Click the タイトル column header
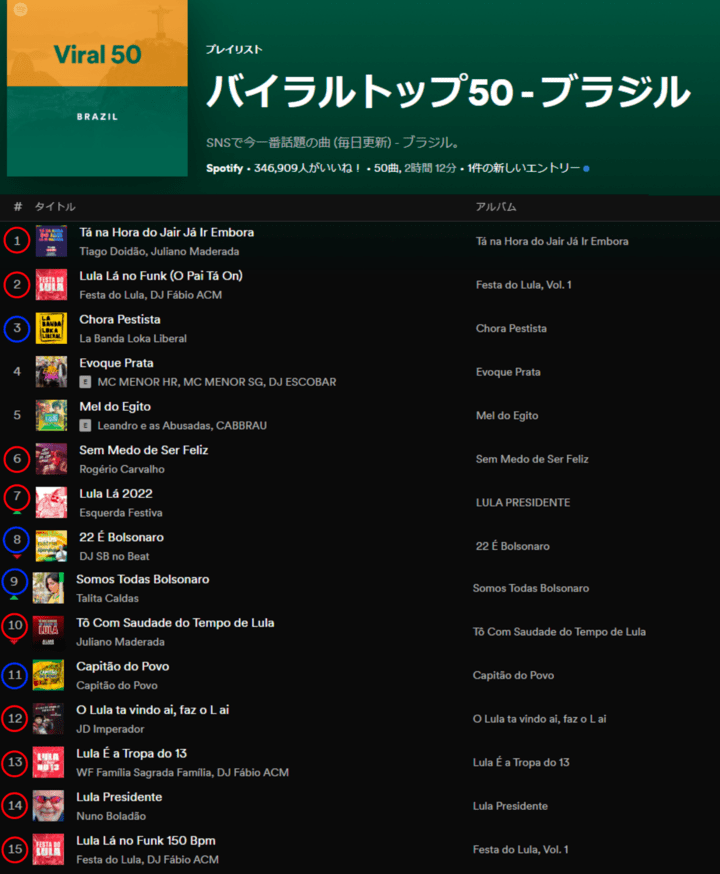The height and width of the screenshot is (874, 720). 55,206
